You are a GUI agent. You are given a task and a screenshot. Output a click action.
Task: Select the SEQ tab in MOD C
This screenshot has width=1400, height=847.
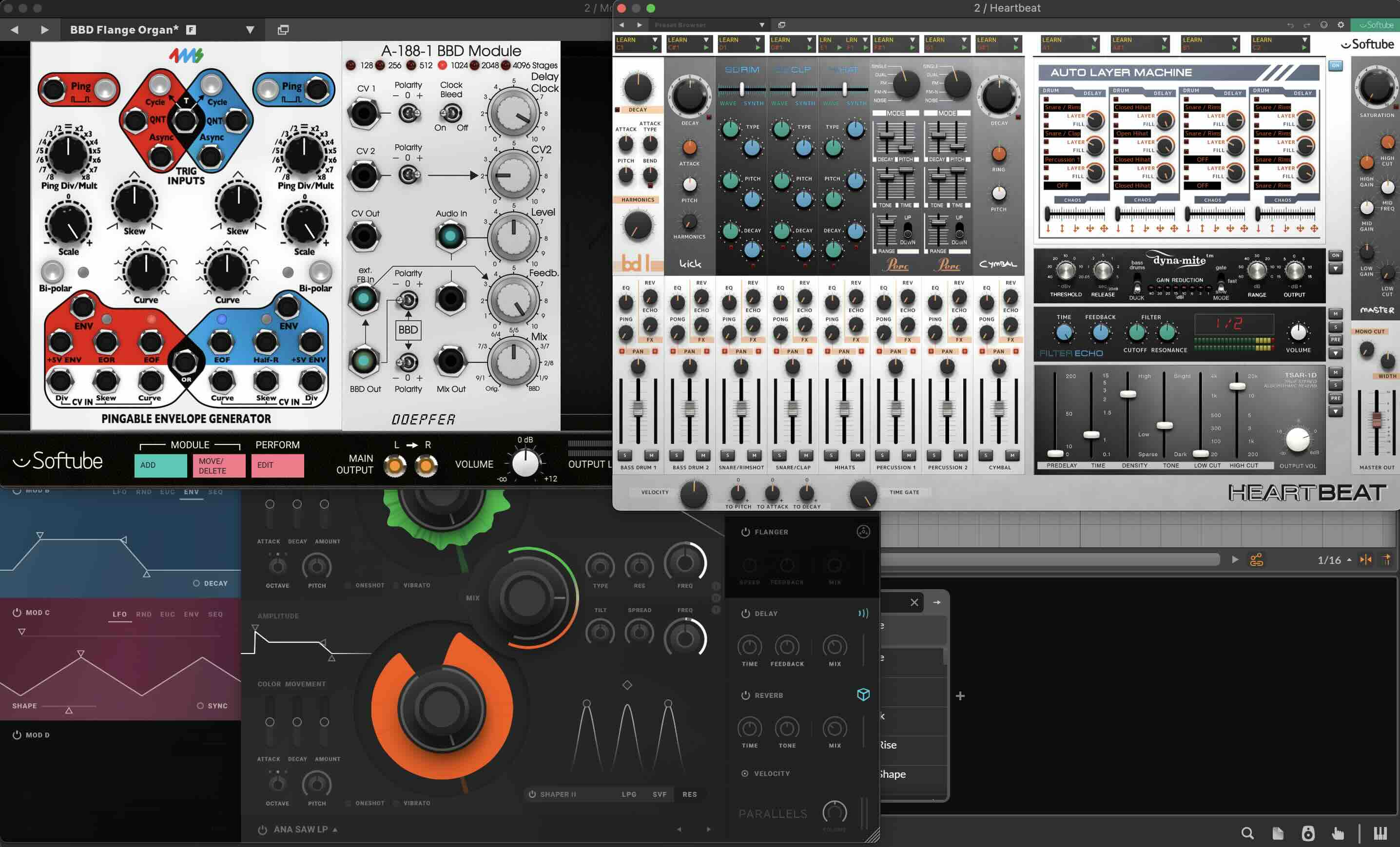click(215, 614)
